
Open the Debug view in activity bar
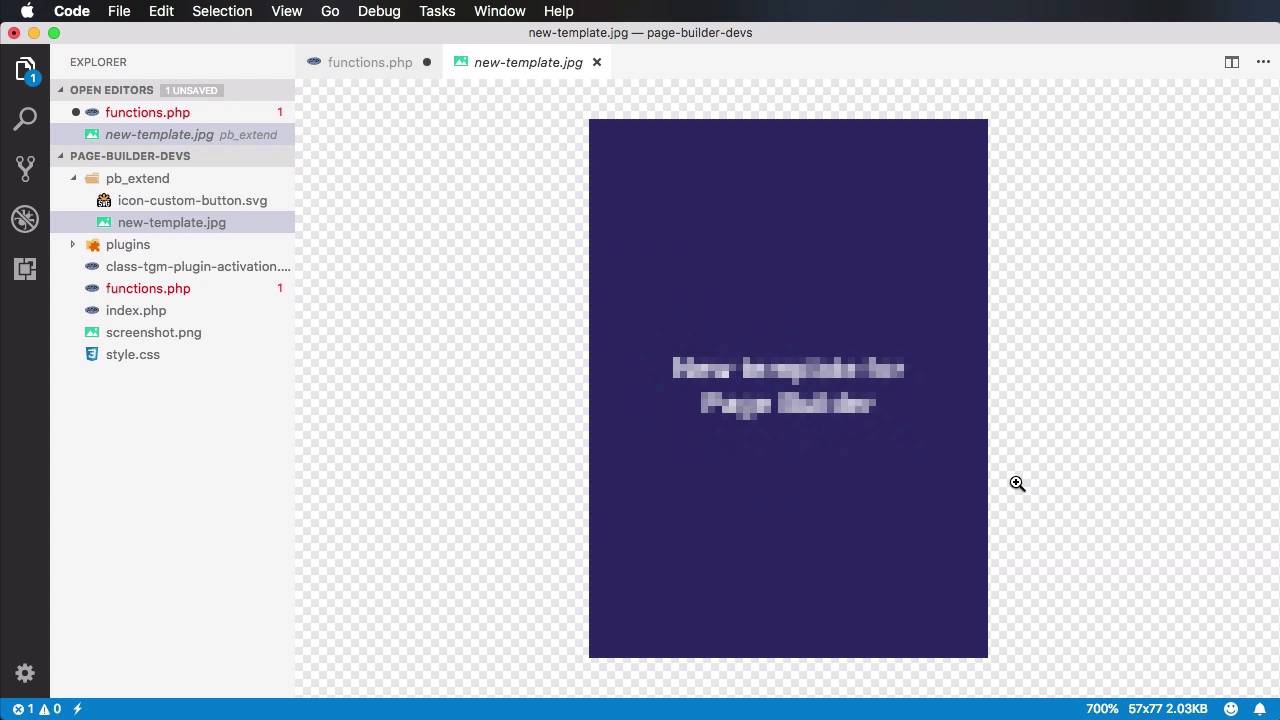pos(25,219)
